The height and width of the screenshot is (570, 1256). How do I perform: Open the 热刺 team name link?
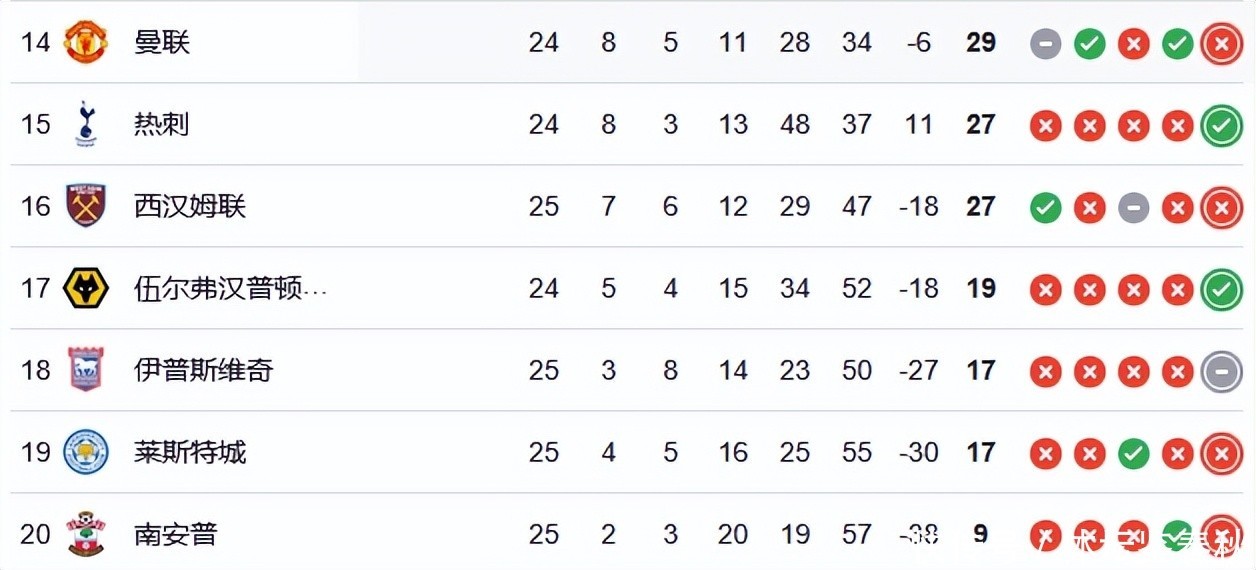pos(161,125)
